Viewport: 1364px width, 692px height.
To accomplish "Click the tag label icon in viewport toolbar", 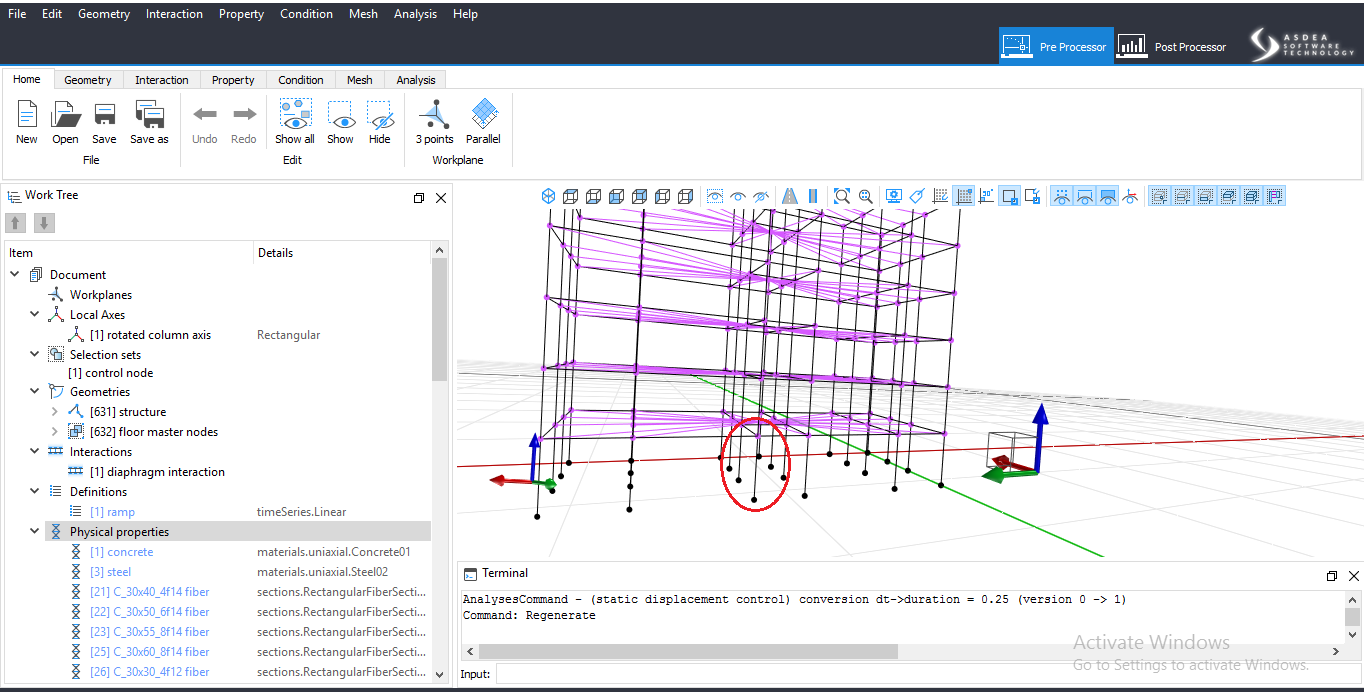I will [917, 196].
